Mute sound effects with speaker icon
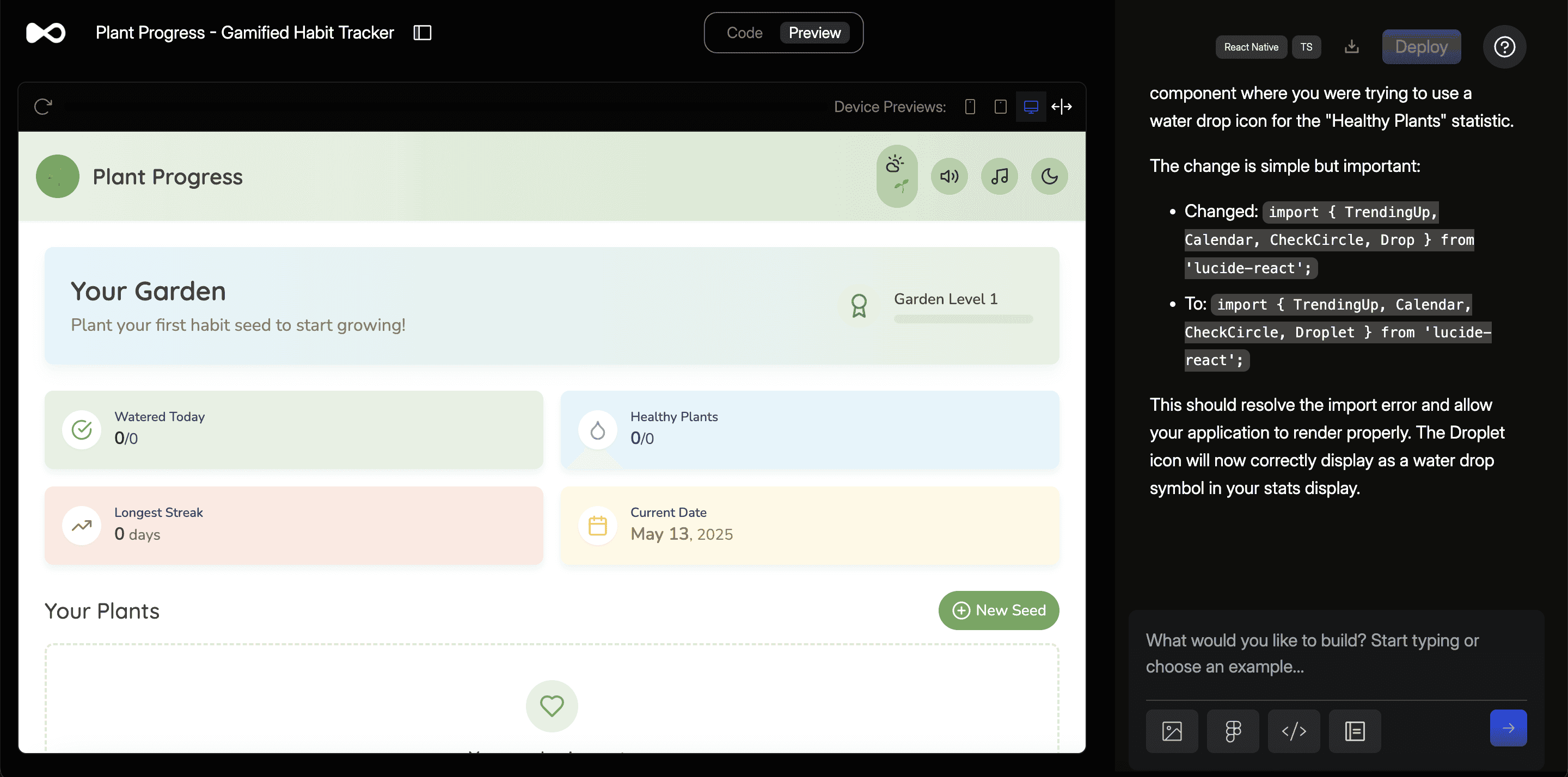This screenshot has height=777, width=1568. (949, 176)
